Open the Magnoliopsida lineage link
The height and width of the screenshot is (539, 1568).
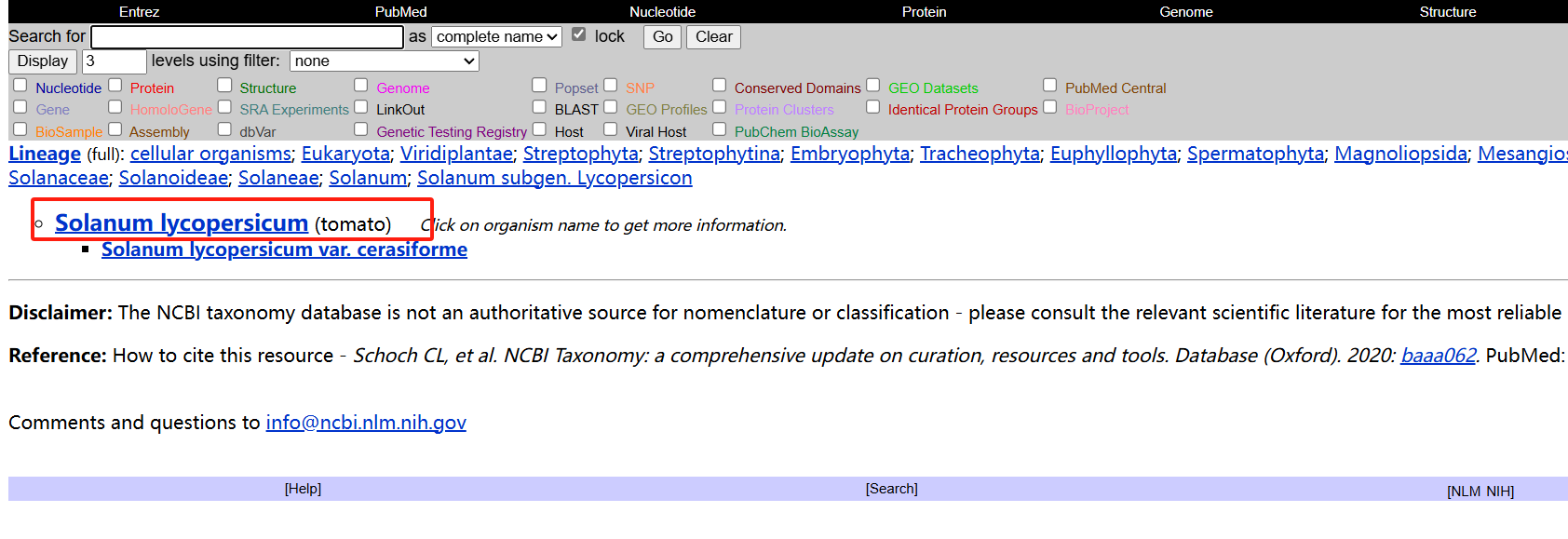[x=1400, y=154]
